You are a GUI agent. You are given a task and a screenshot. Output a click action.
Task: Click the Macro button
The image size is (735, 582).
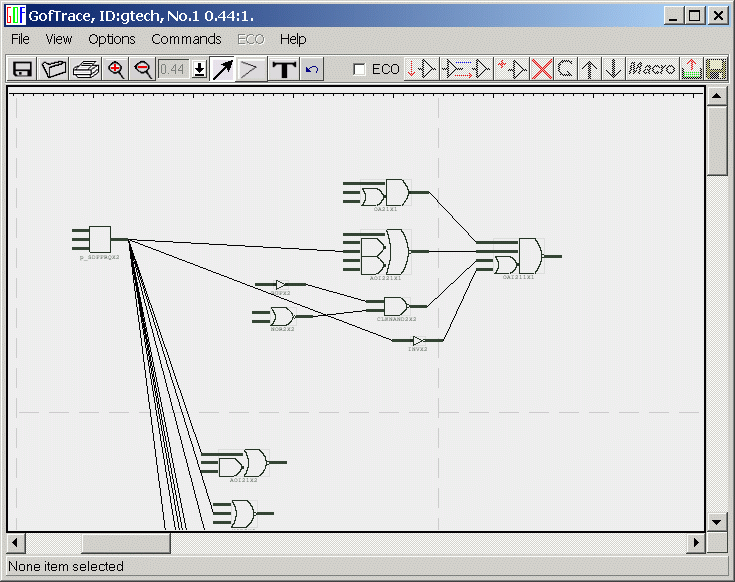click(652, 69)
